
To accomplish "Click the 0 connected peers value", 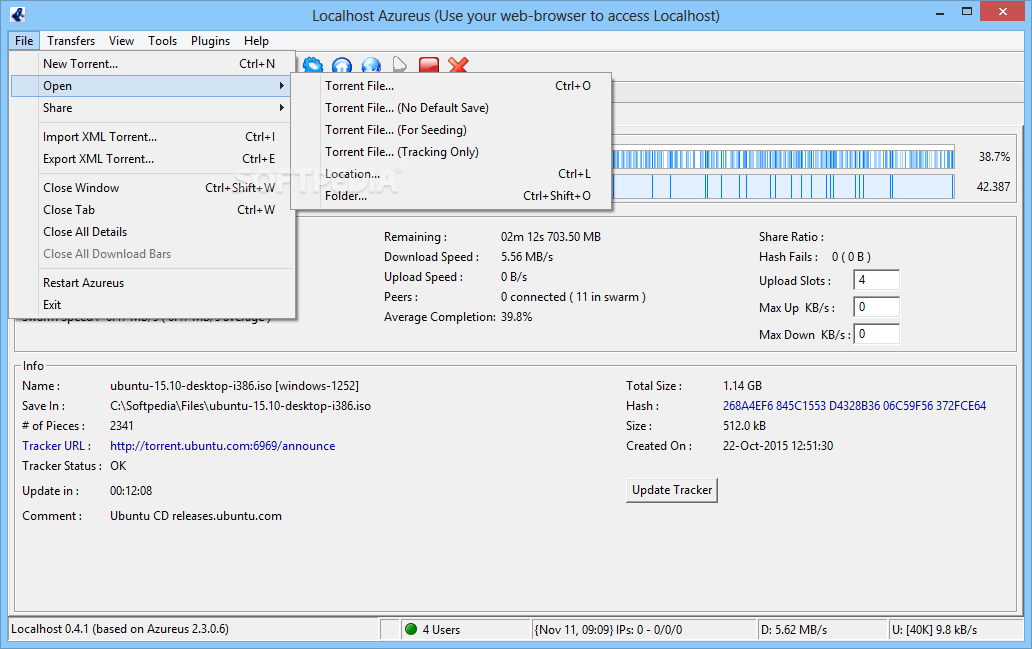I will (573, 297).
